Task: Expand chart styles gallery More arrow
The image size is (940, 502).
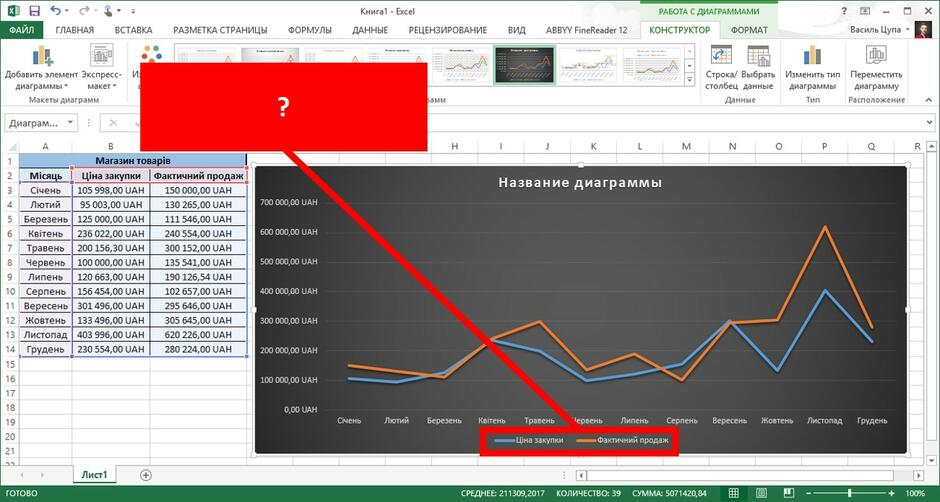Action: (689, 79)
